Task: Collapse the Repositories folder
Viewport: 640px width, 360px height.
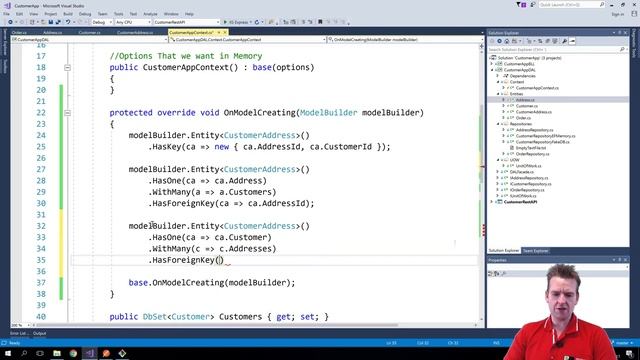Action: tap(498, 124)
